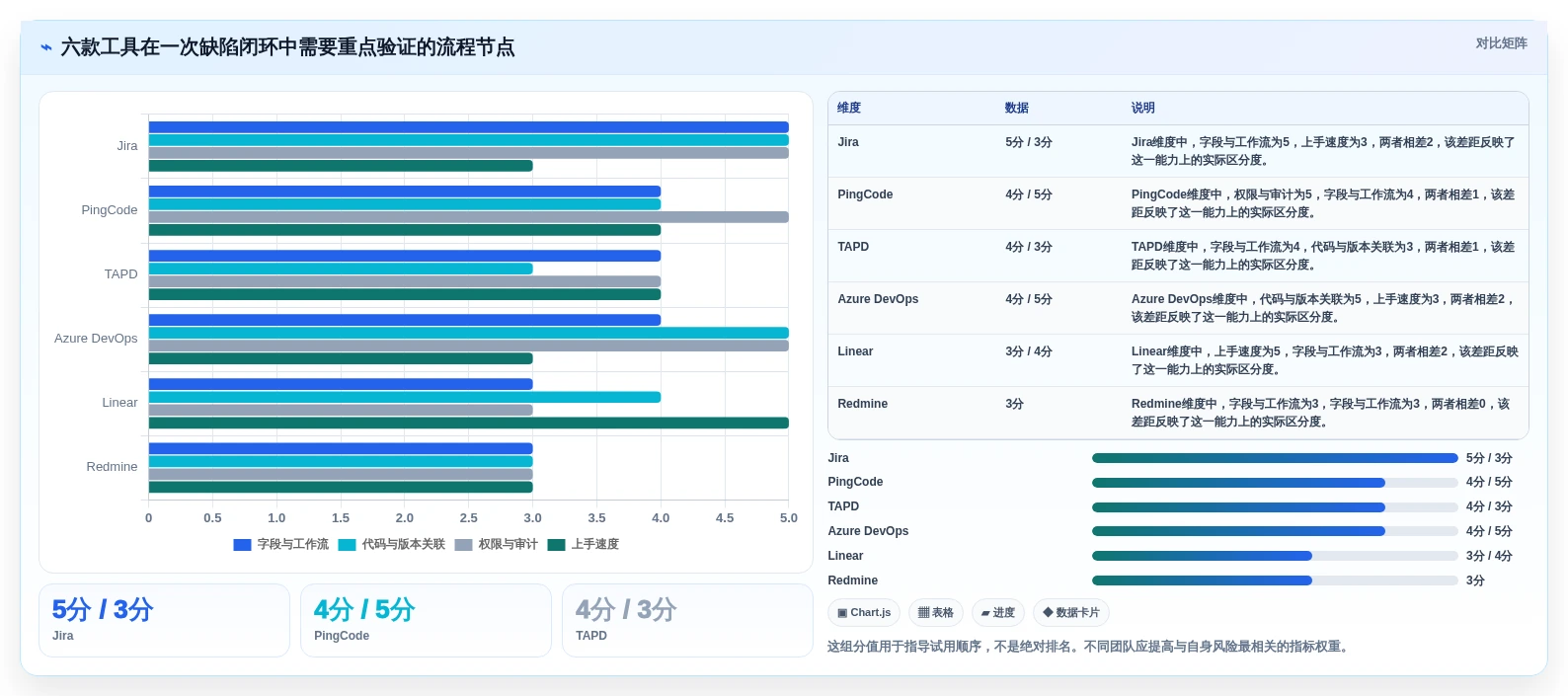The height and width of the screenshot is (696, 1568).
Task: Click the 3分 / 4分 table cell
Action: click(1029, 351)
